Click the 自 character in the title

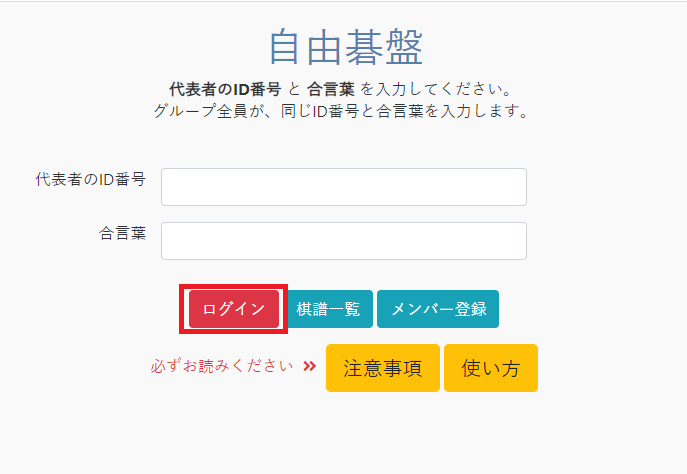tap(285, 47)
